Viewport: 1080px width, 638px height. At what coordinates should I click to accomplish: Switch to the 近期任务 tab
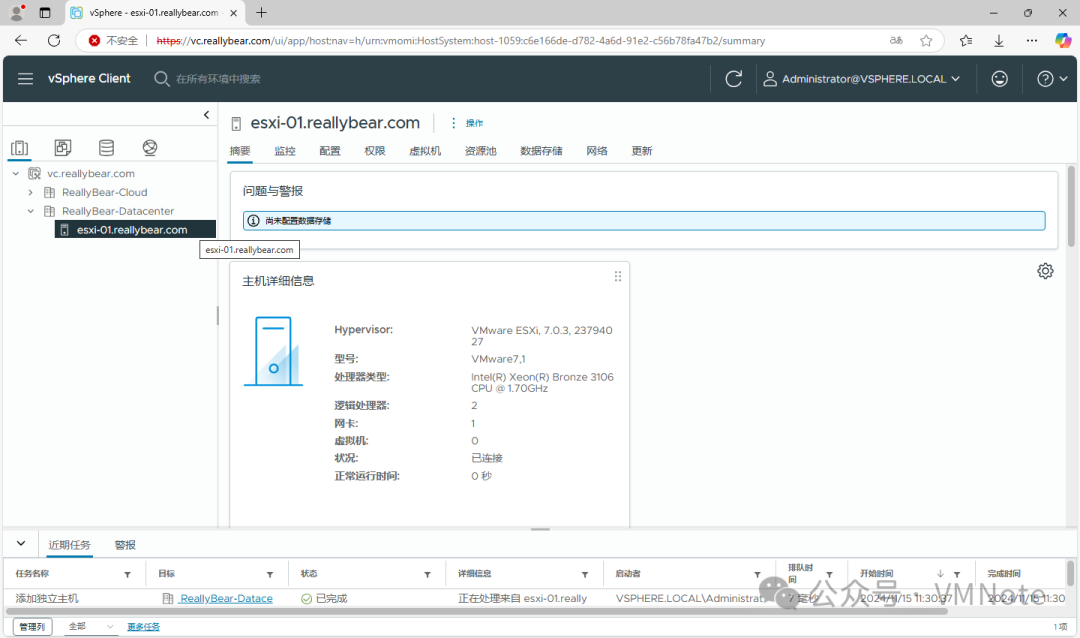69,545
